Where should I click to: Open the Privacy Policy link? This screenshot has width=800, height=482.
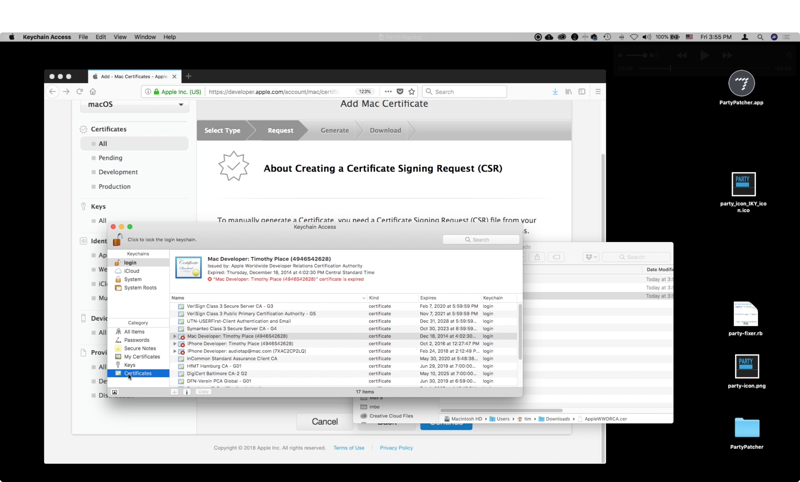(396, 448)
